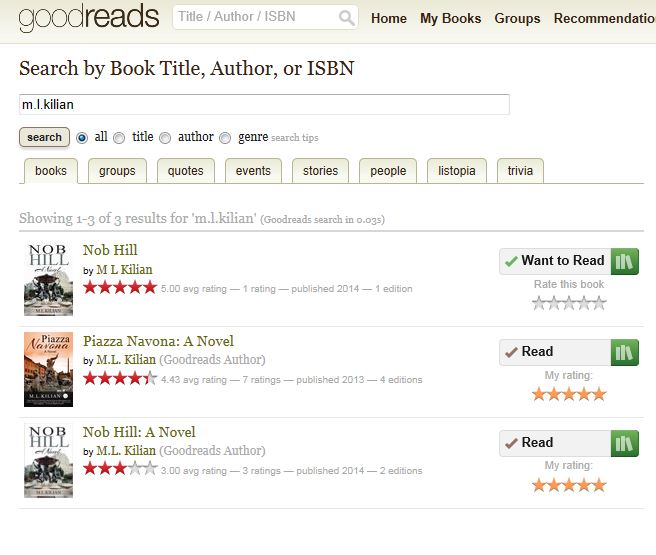
Task: Open shelf picker for Nob Hill
Action: [625, 261]
